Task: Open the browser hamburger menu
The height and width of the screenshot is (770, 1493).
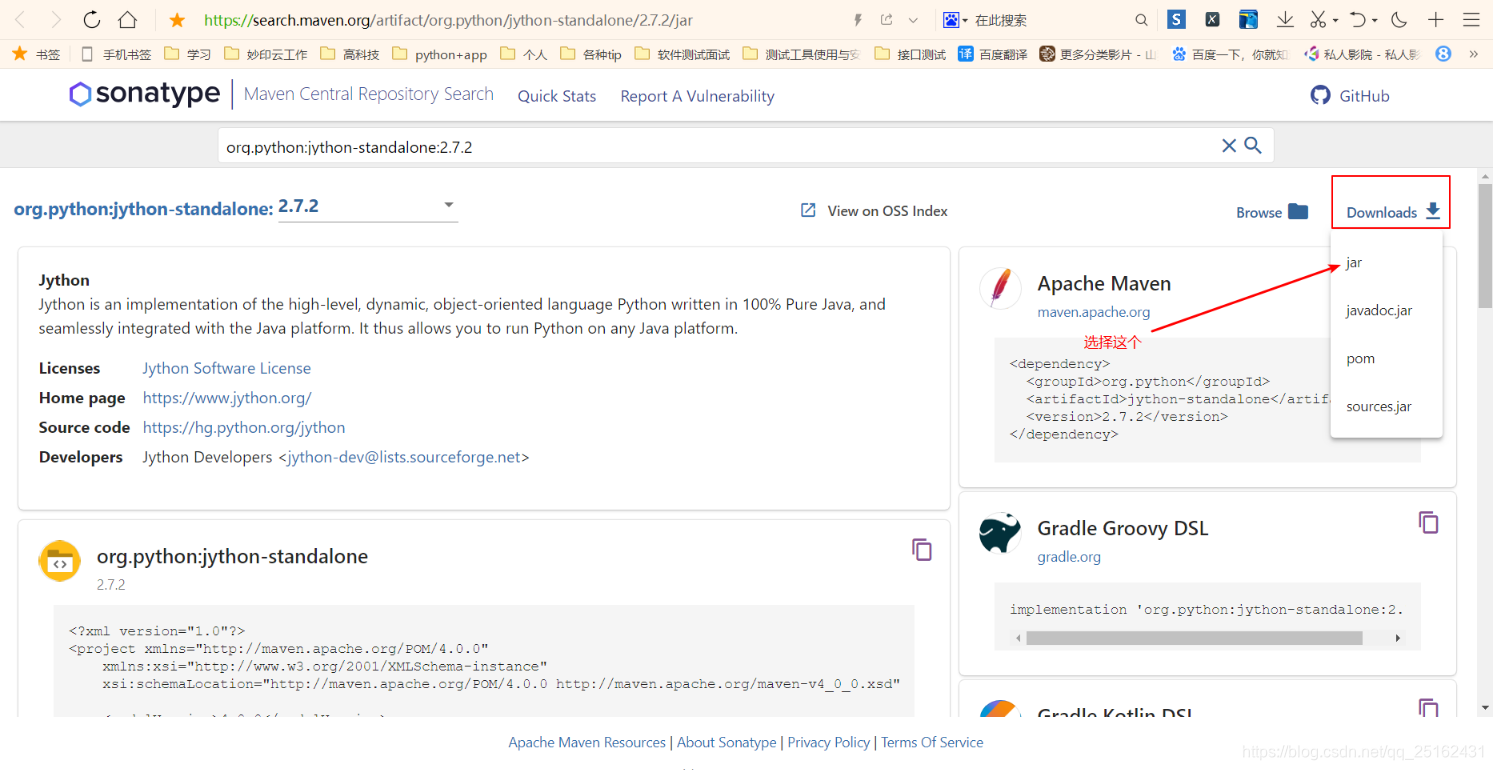Action: point(1471,20)
